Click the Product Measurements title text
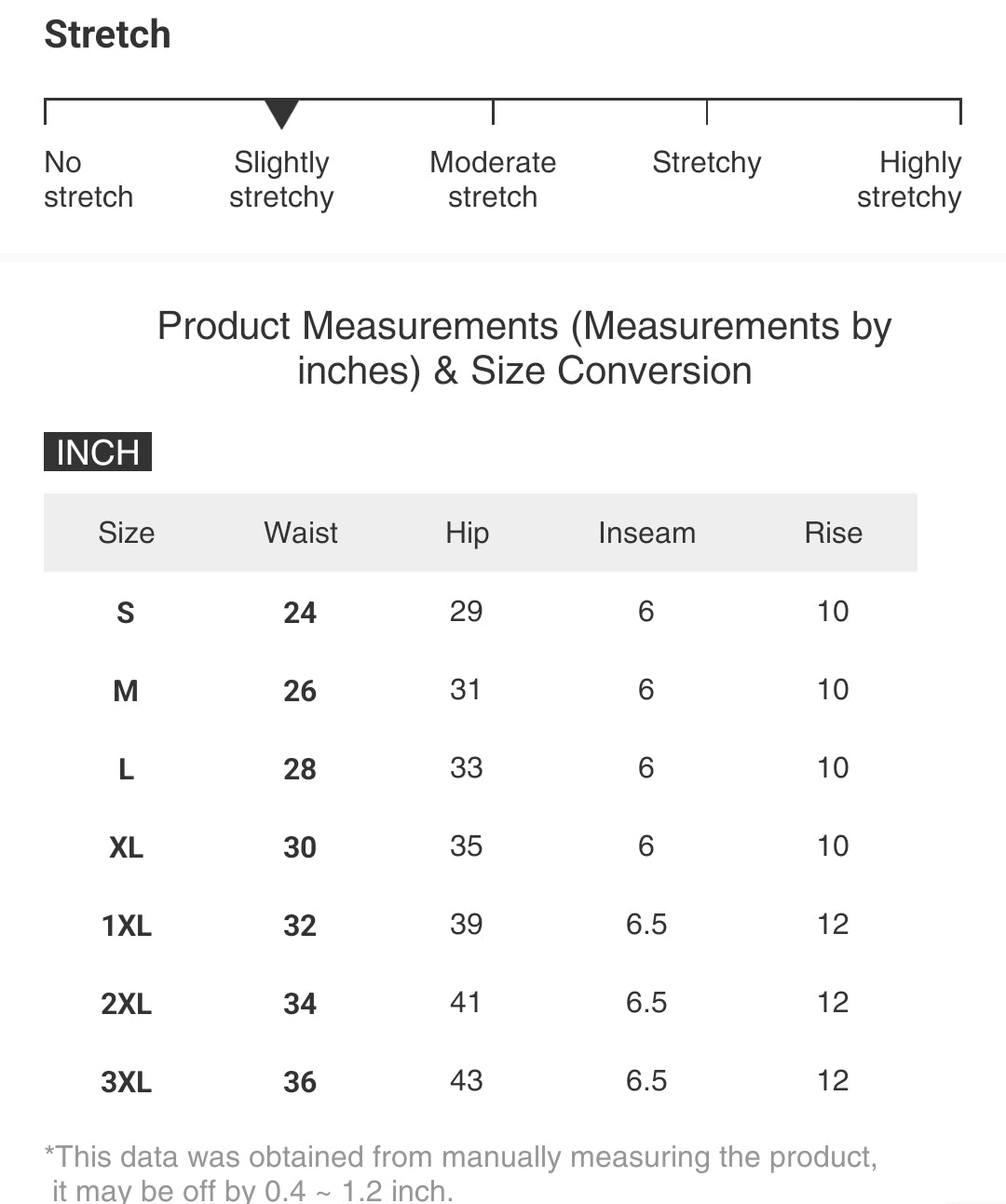 [524, 348]
